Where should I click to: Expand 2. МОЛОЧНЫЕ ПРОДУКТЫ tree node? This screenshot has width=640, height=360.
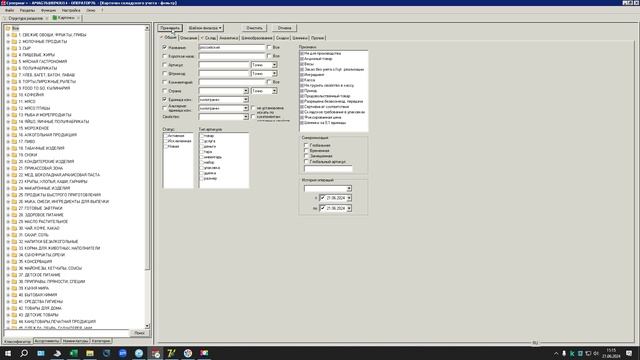point(8,42)
